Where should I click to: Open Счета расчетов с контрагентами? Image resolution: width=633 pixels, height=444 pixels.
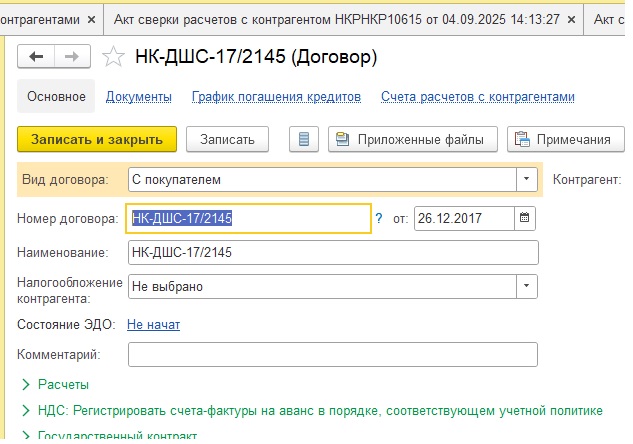coord(478,97)
